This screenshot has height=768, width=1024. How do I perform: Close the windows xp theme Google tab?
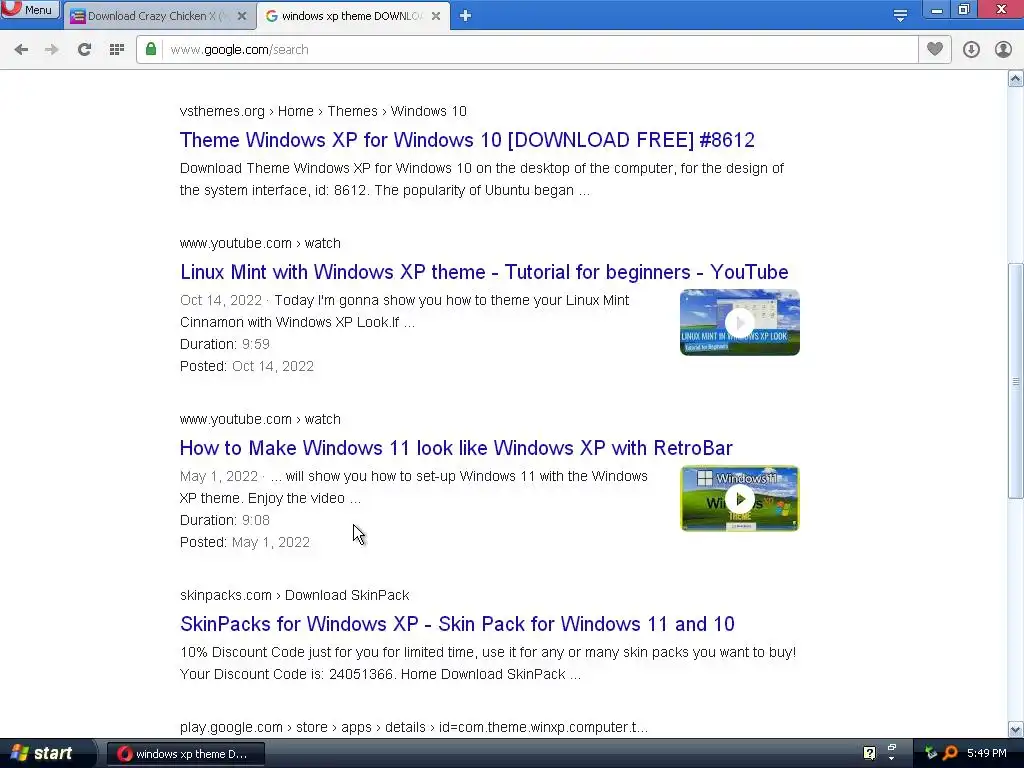[436, 16]
